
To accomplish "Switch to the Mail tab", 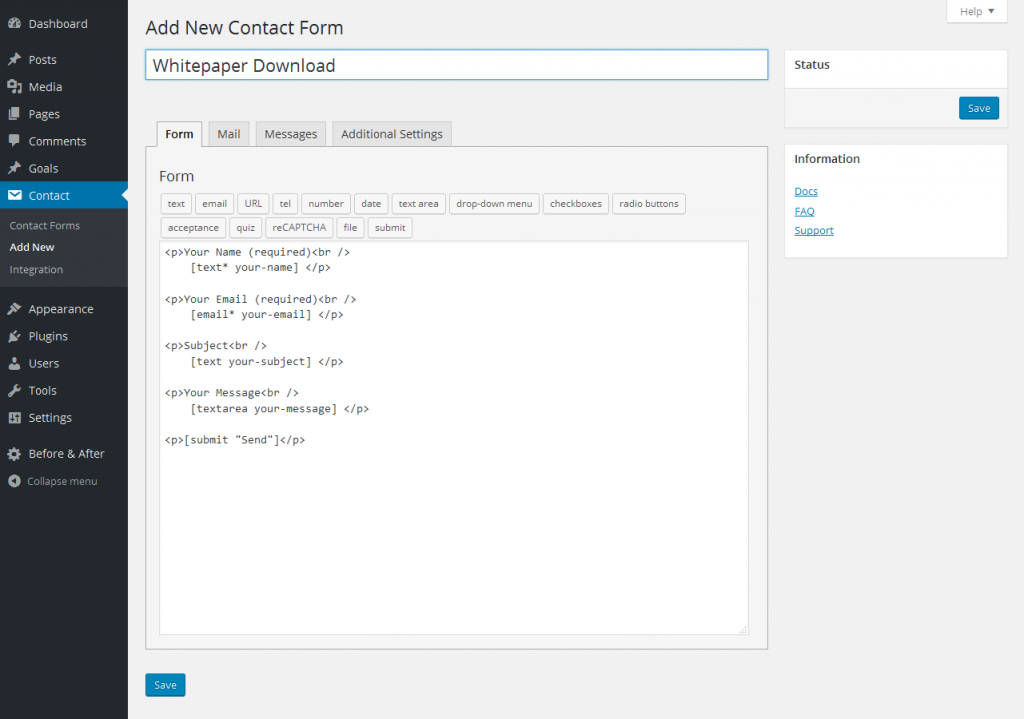I will 229,134.
